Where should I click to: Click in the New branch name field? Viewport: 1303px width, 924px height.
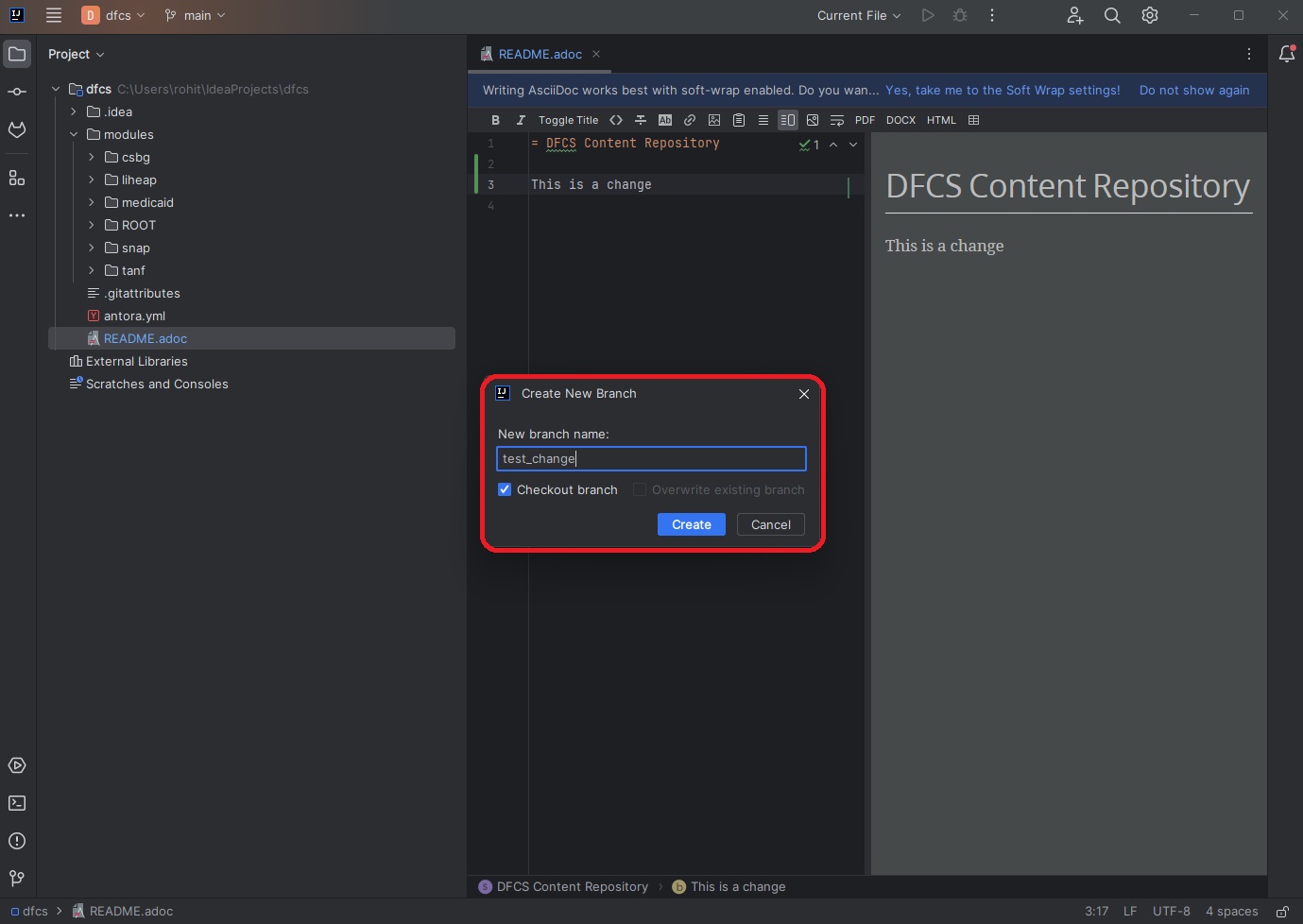click(x=651, y=458)
